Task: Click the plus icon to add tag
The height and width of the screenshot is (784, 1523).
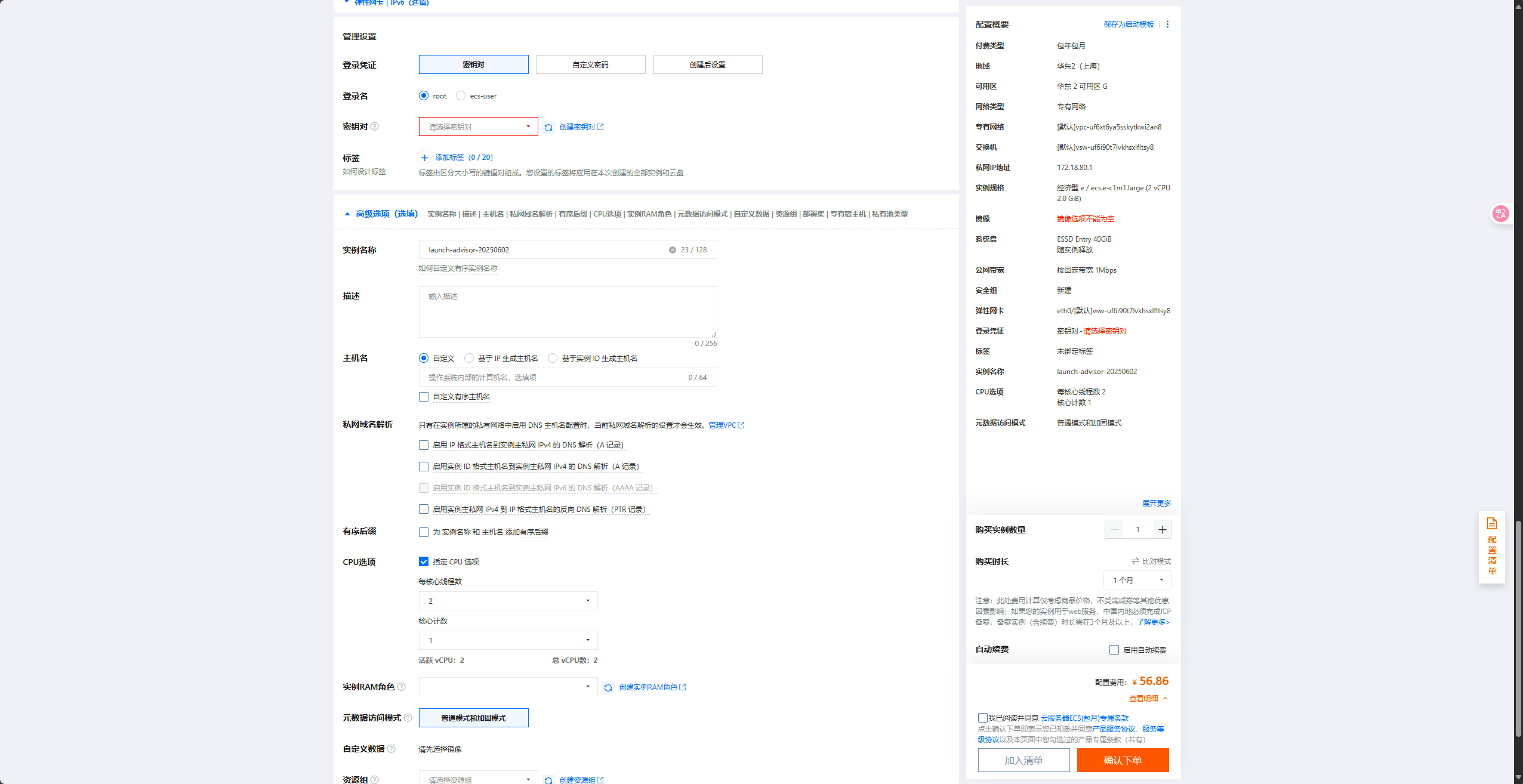Action: (424, 158)
